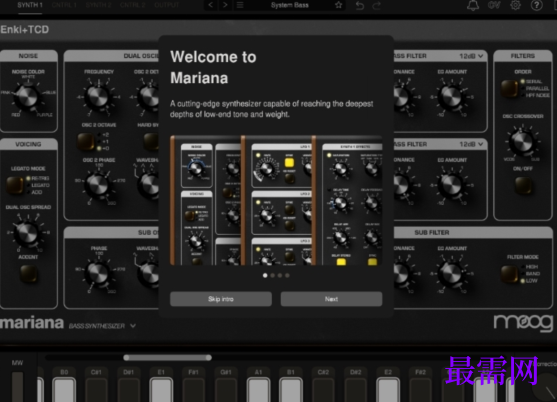This screenshot has width=557, height=402.
Task: Select the Legato option in Legato Mode
Action: [40, 185]
